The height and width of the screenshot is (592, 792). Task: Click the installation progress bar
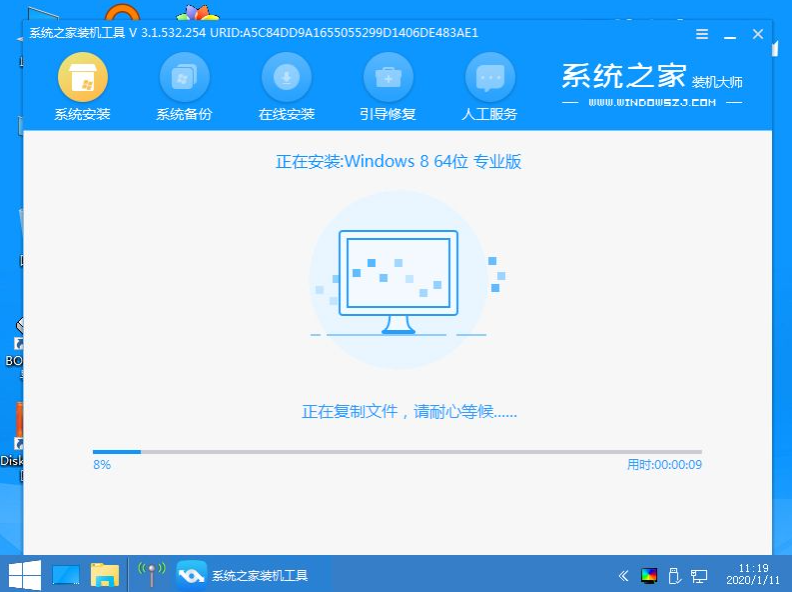[x=397, y=452]
